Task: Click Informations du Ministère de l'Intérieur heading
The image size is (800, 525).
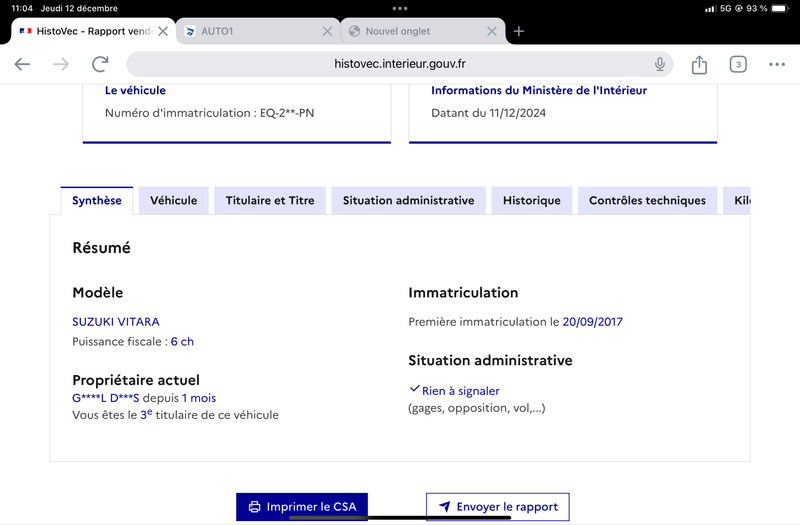Action: click(x=539, y=90)
